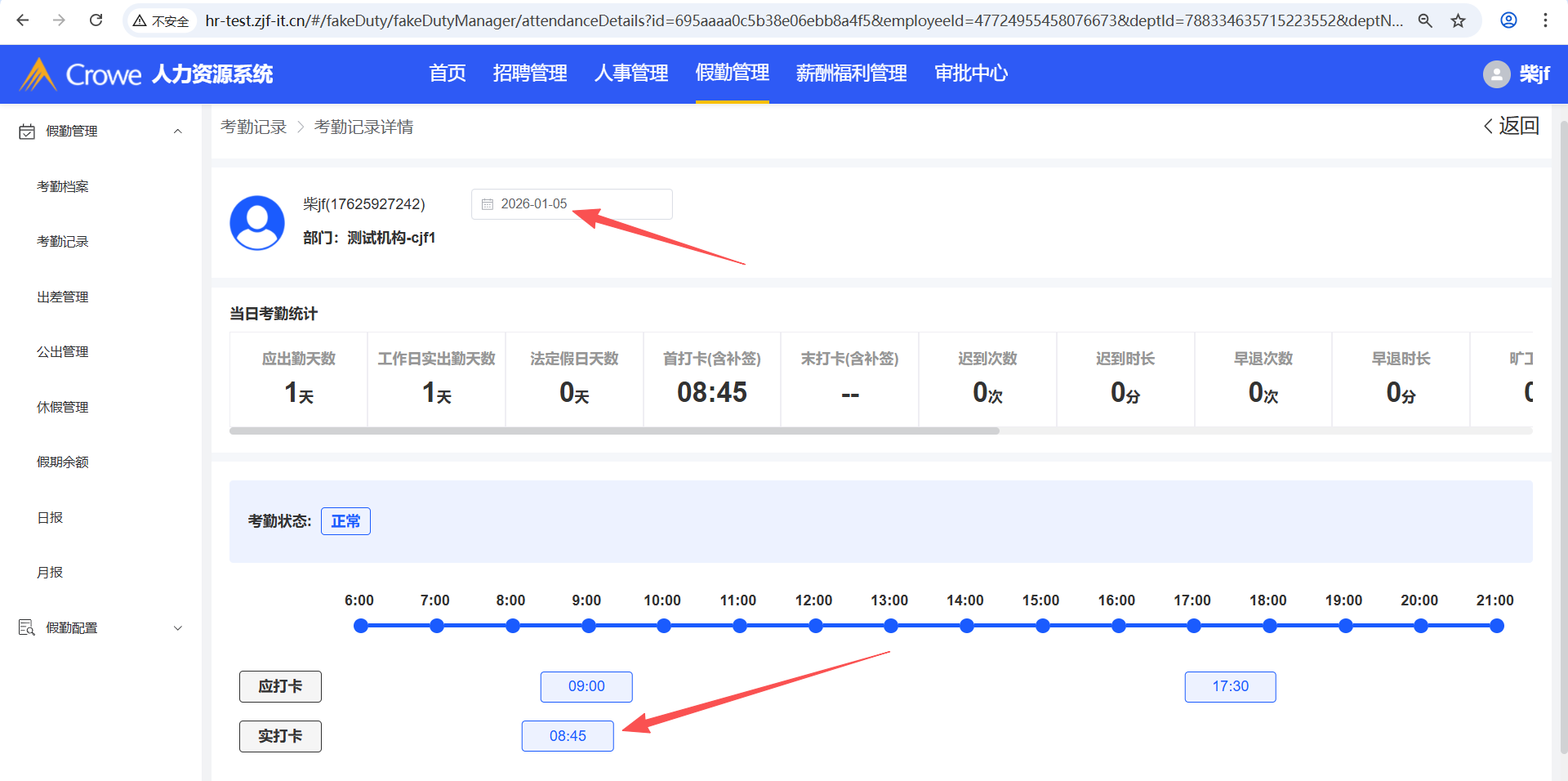Open browser profile icon
Viewport: 1568px width, 781px height.
(x=1508, y=20)
